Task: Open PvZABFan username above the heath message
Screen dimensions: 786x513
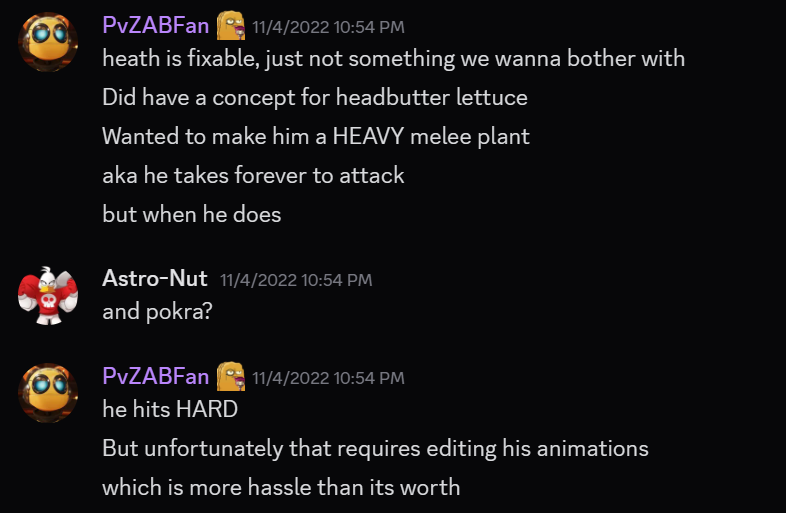Action: tap(155, 26)
